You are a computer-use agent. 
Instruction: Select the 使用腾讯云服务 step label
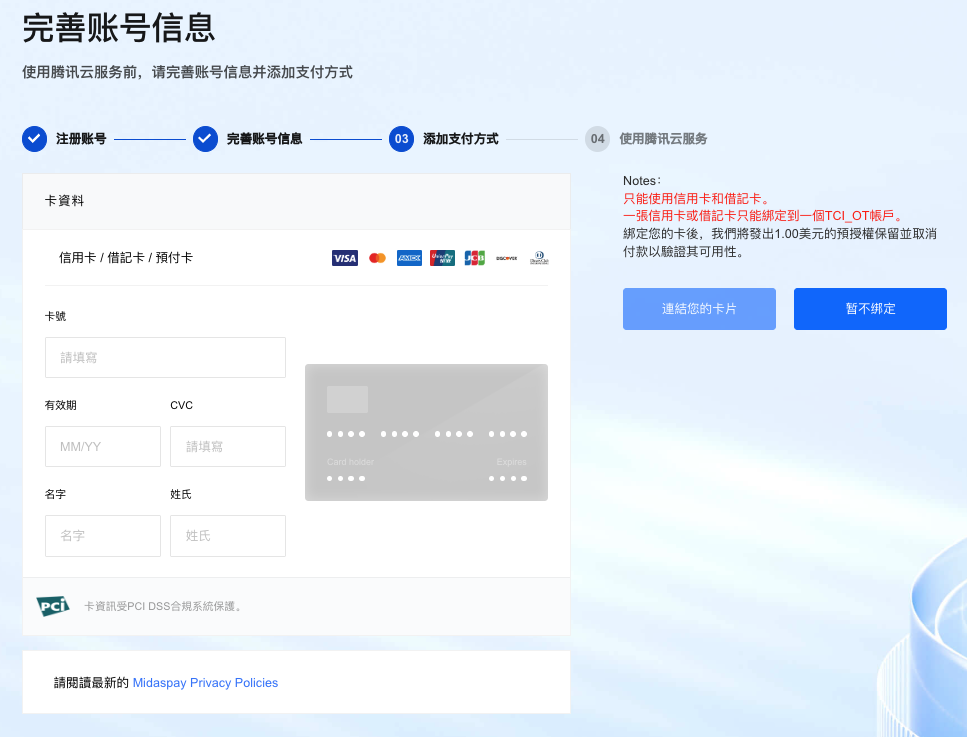tap(663, 139)
